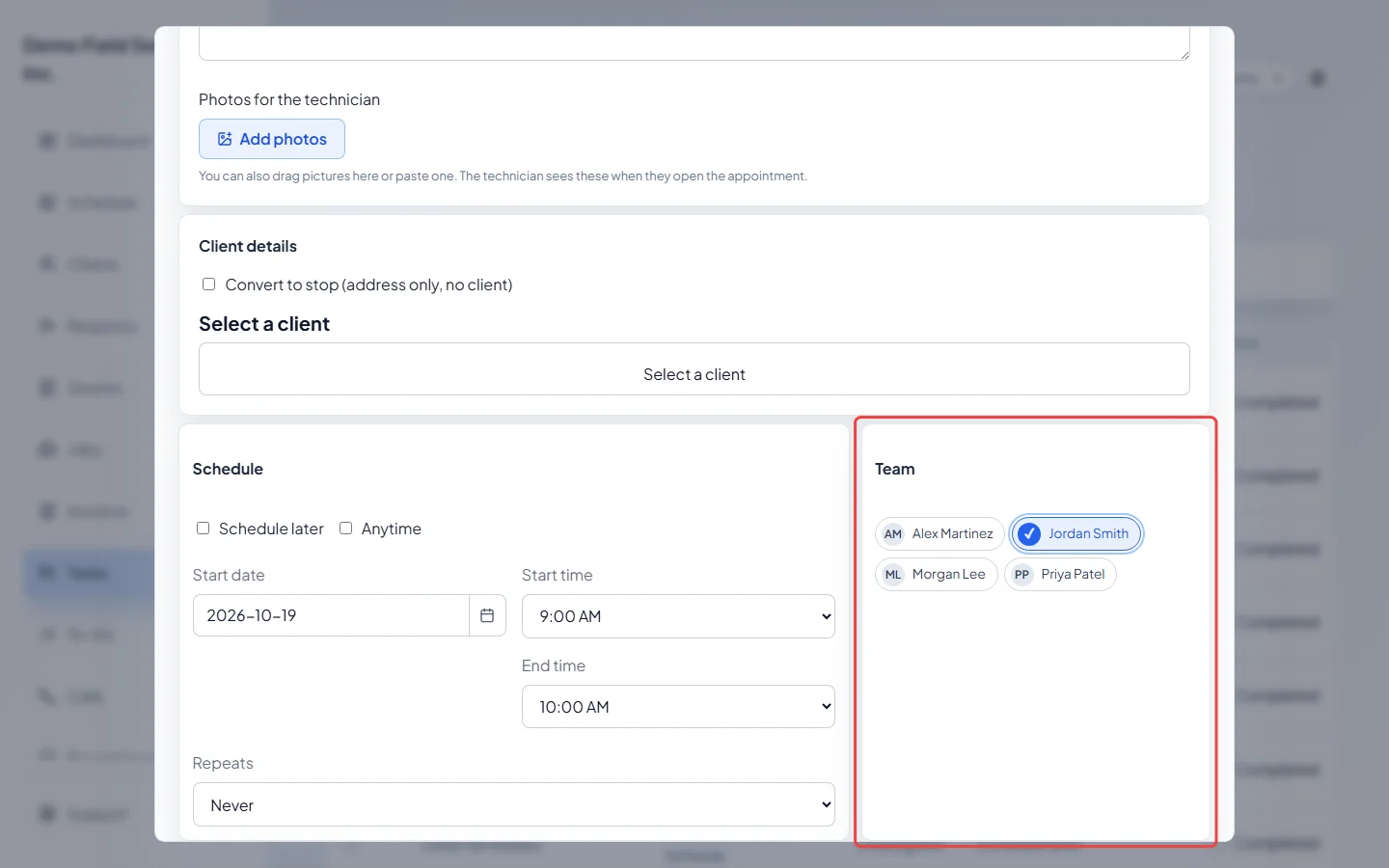
Task: Open the Start time dropdown showing 9:00 AM
Action: (678, 616)
